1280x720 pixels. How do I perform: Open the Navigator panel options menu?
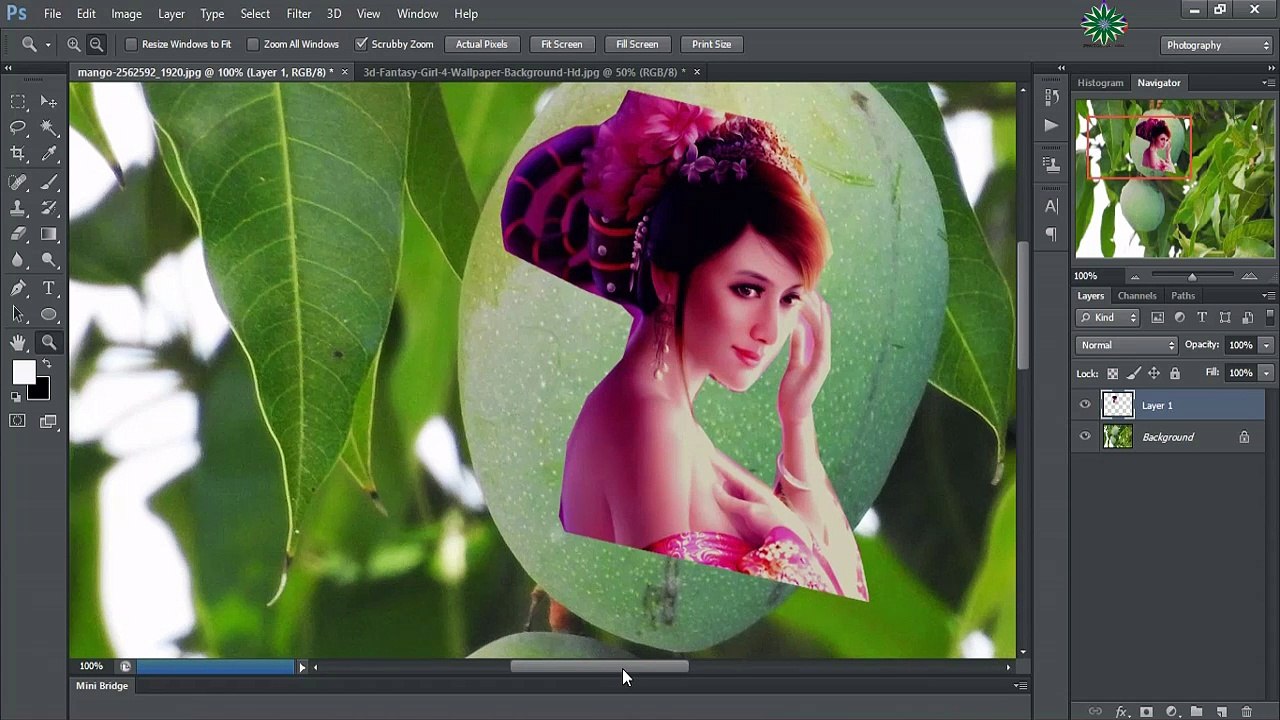[1268, 83]
